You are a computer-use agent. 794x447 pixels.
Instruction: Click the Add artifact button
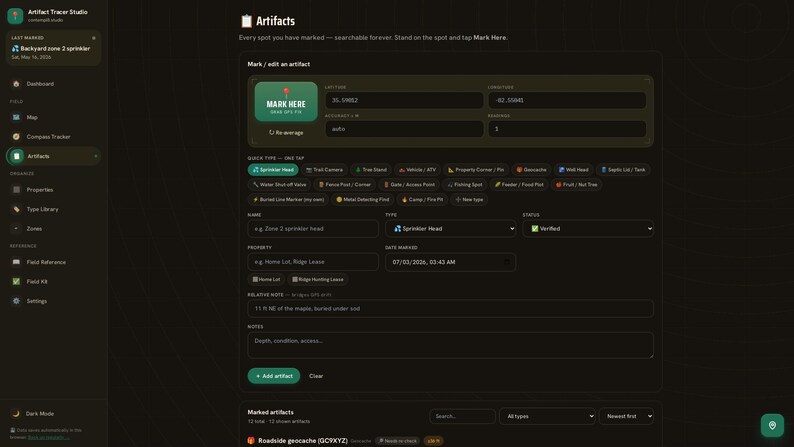tap(274, 376)
